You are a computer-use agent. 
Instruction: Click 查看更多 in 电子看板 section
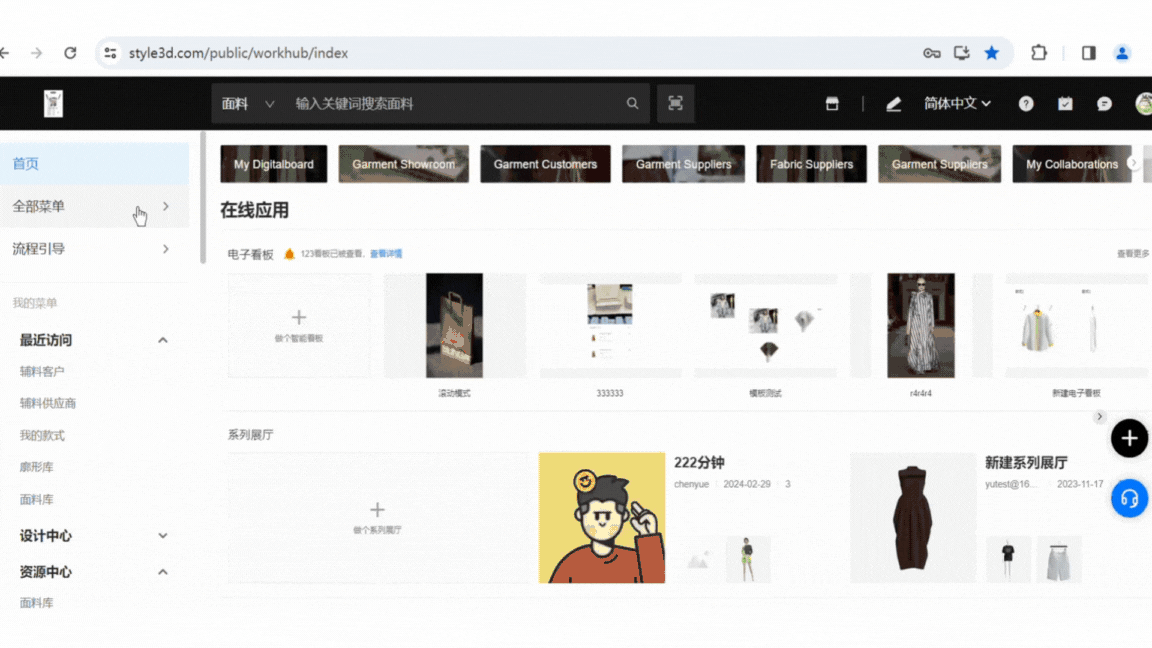(1132, 254)
